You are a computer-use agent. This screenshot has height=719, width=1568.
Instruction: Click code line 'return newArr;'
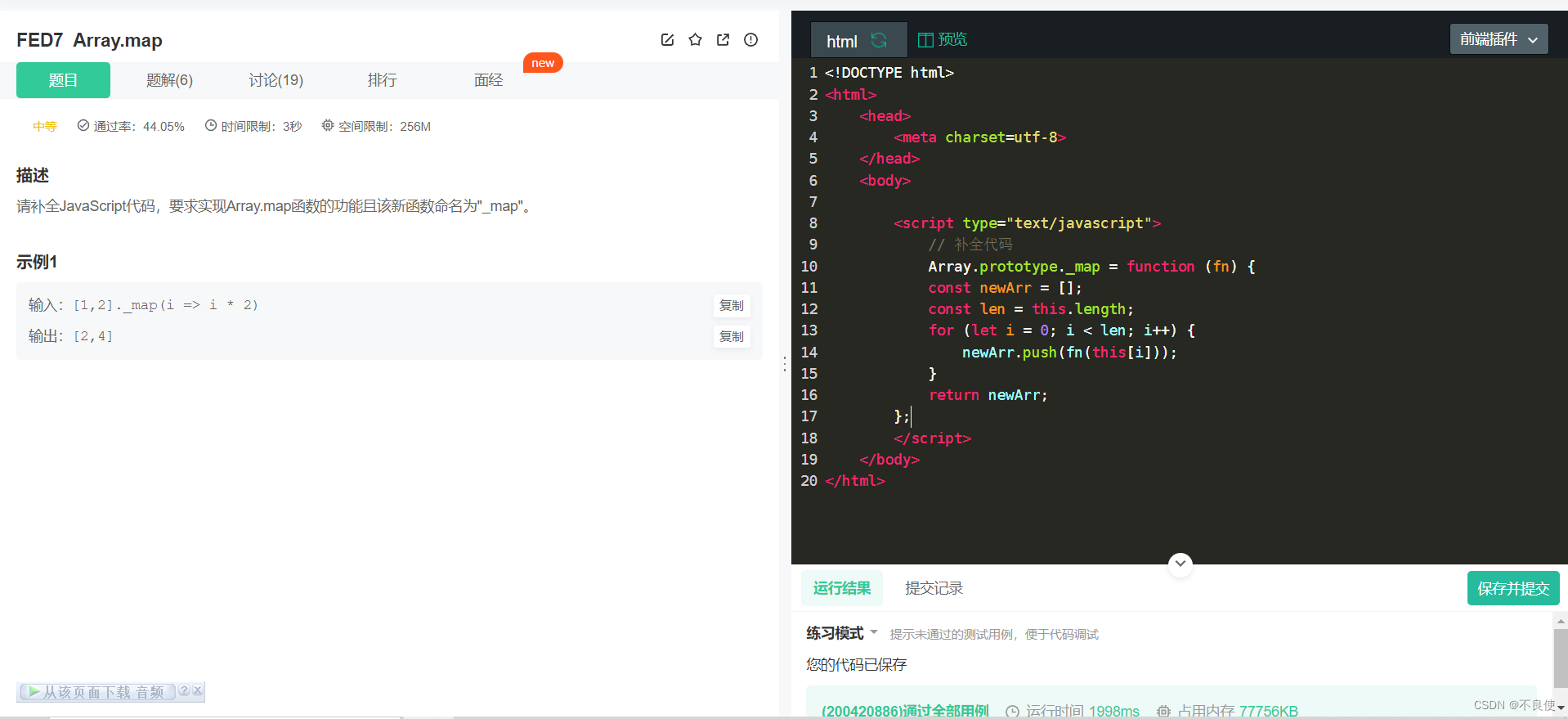988,395
